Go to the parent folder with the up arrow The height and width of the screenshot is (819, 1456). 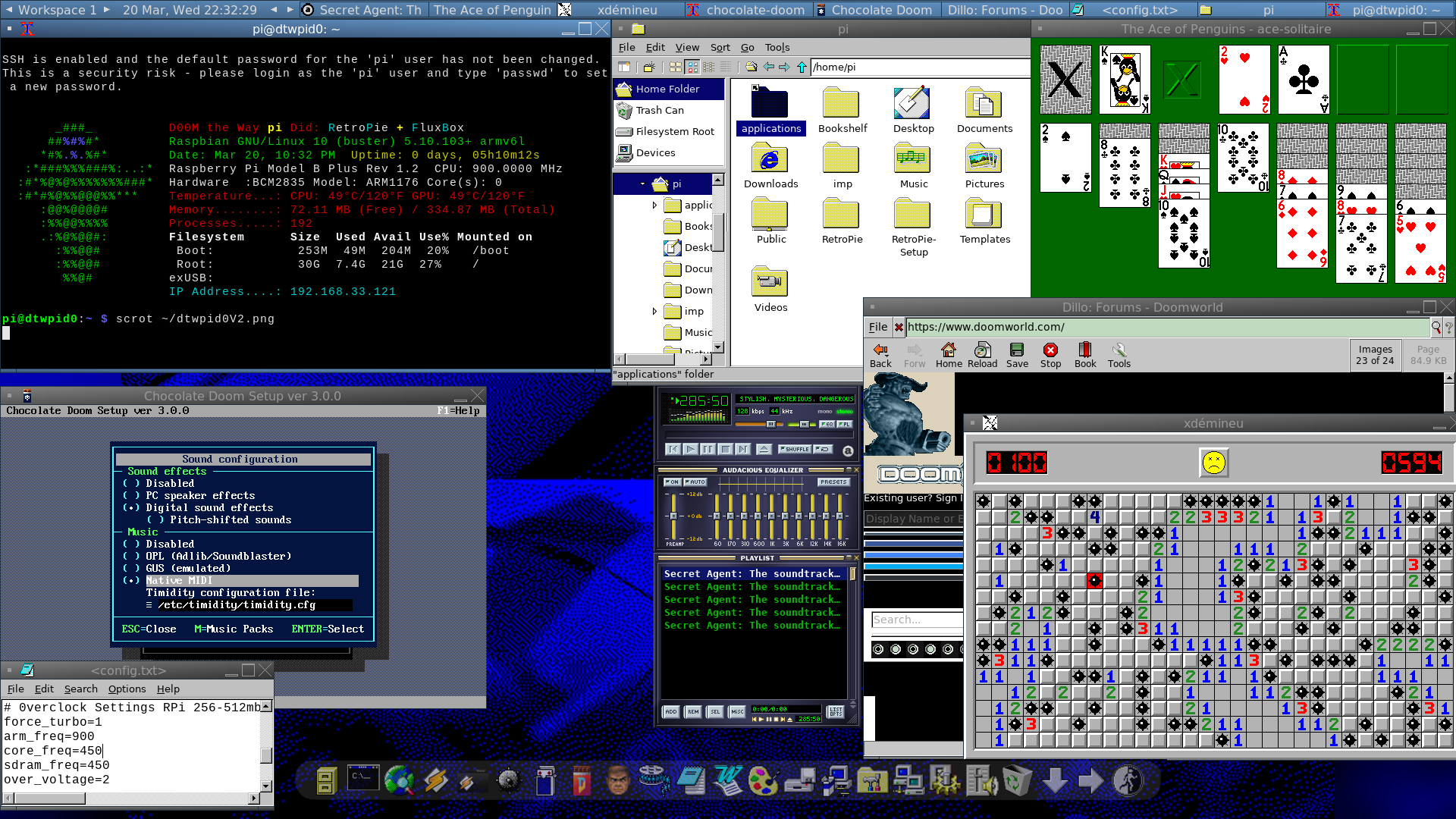[802, 67]
